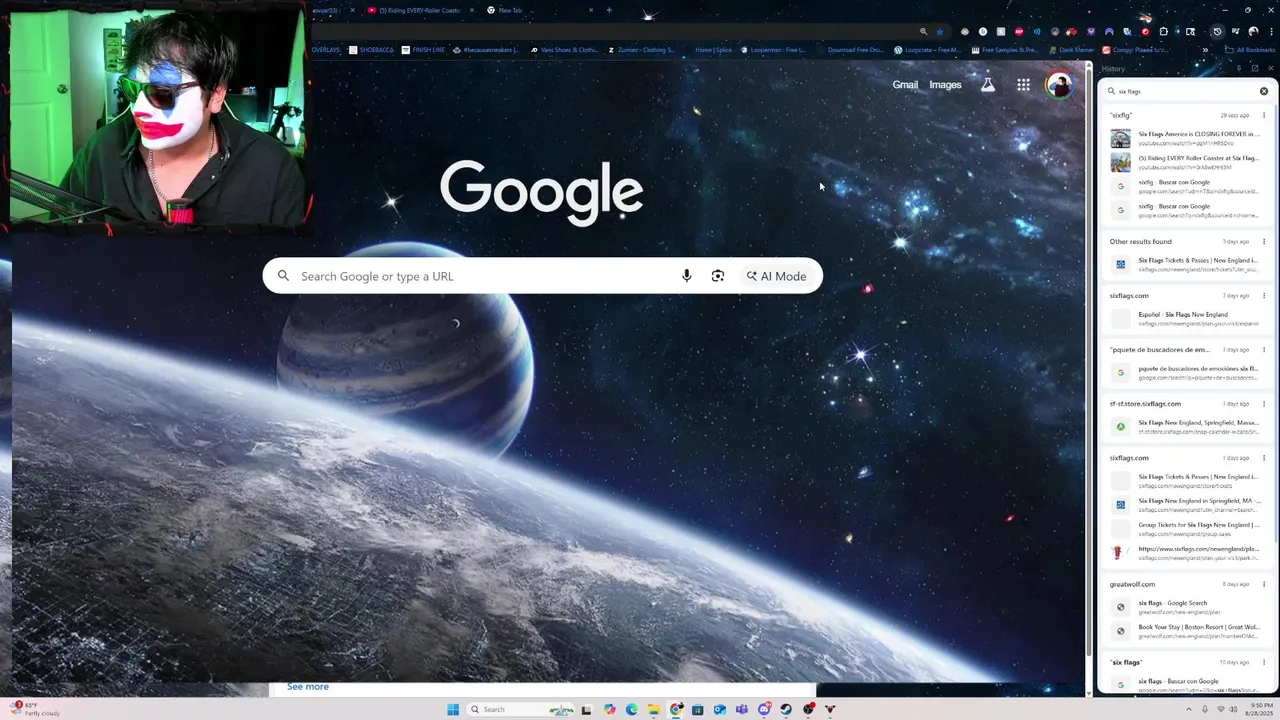
Task: Open Google Lens image search icon
Action: pos(717,276)
